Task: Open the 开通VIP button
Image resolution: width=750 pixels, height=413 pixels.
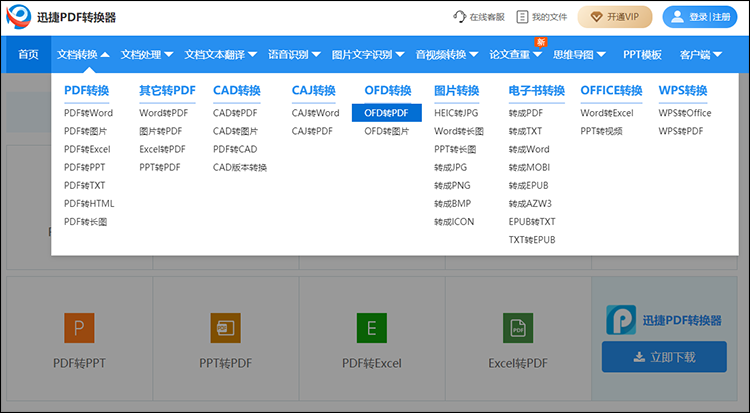Action: pyautogui.click(x=615, y=17)
